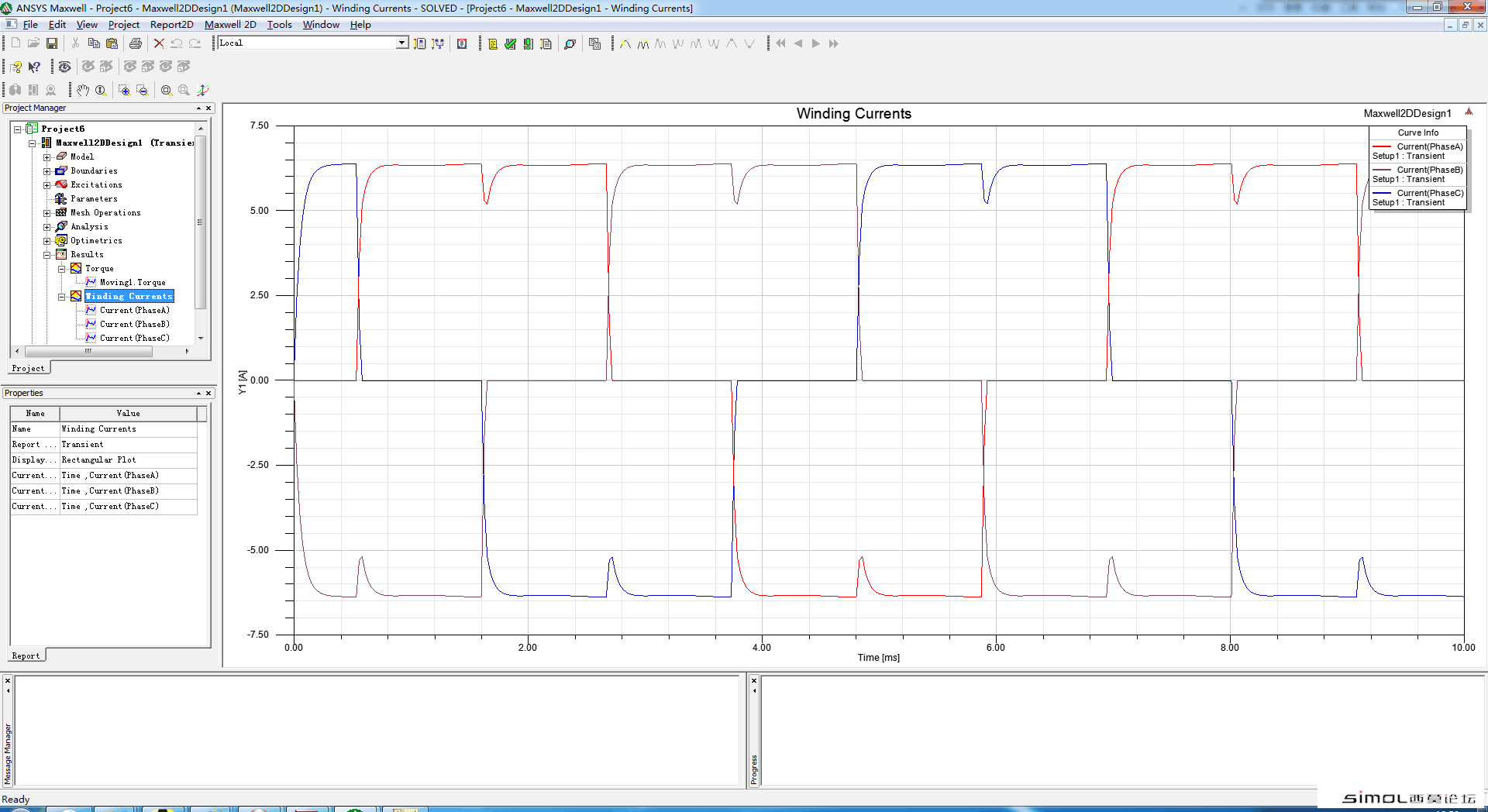The height and width of the screenshot is (812, 1488).
Task: Click the Cut scissors icon
Action: (75, 43)
